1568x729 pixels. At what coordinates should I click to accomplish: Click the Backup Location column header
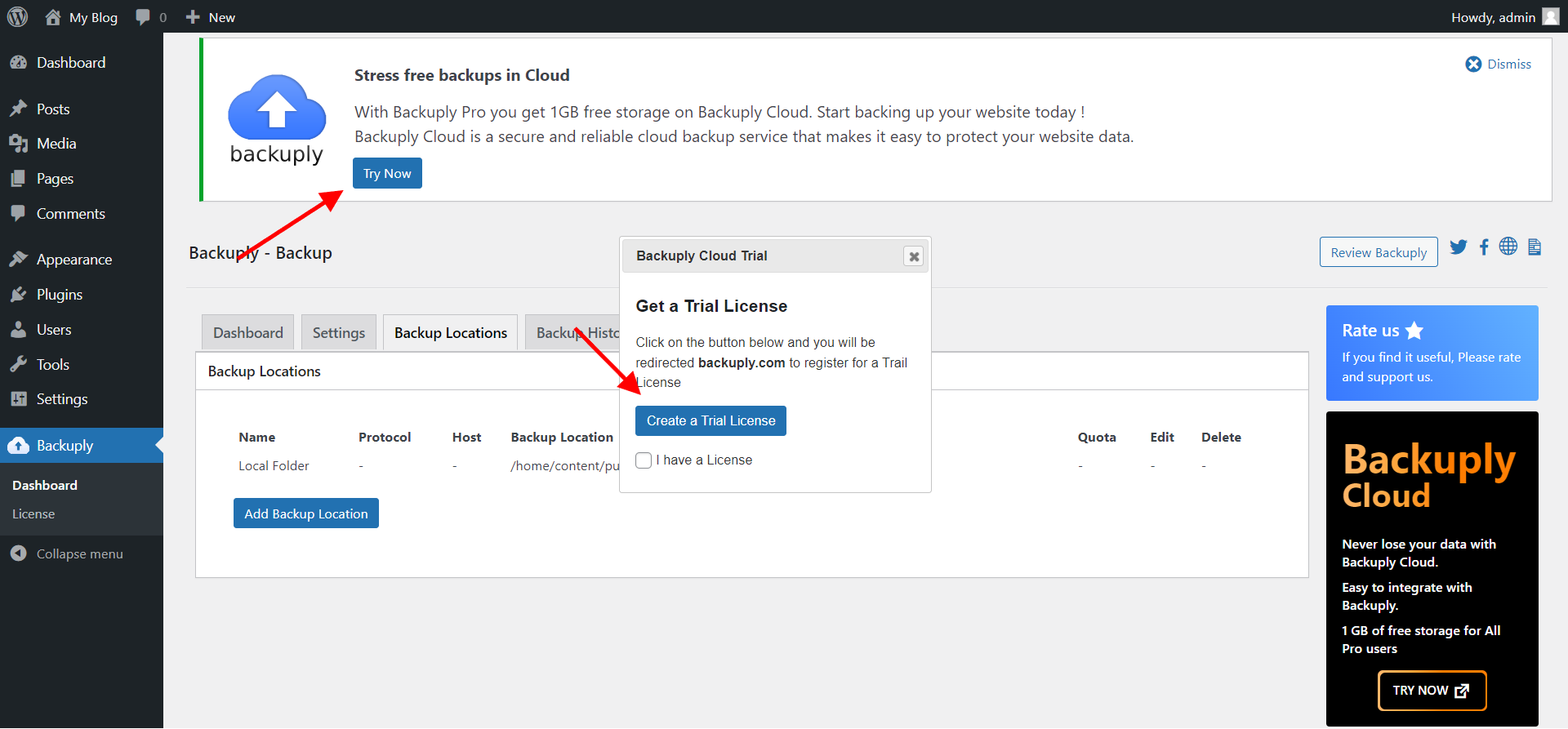pos(562,438)
